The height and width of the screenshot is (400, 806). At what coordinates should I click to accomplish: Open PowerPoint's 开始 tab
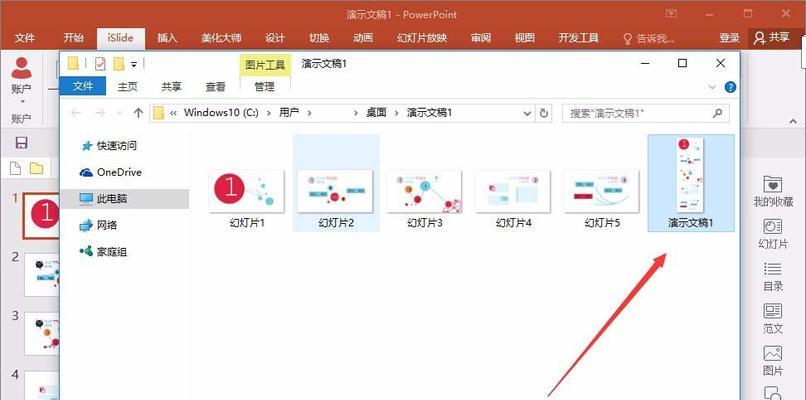tap(74, 38)
